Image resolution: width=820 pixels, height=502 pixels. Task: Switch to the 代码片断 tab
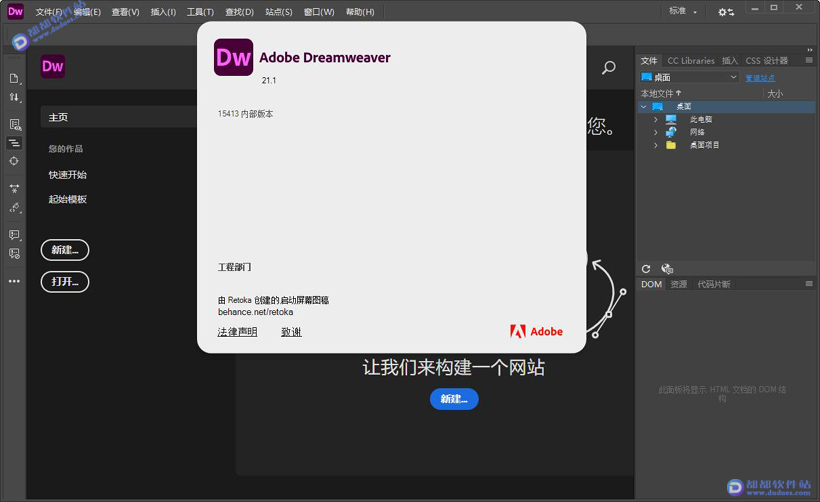714,284
